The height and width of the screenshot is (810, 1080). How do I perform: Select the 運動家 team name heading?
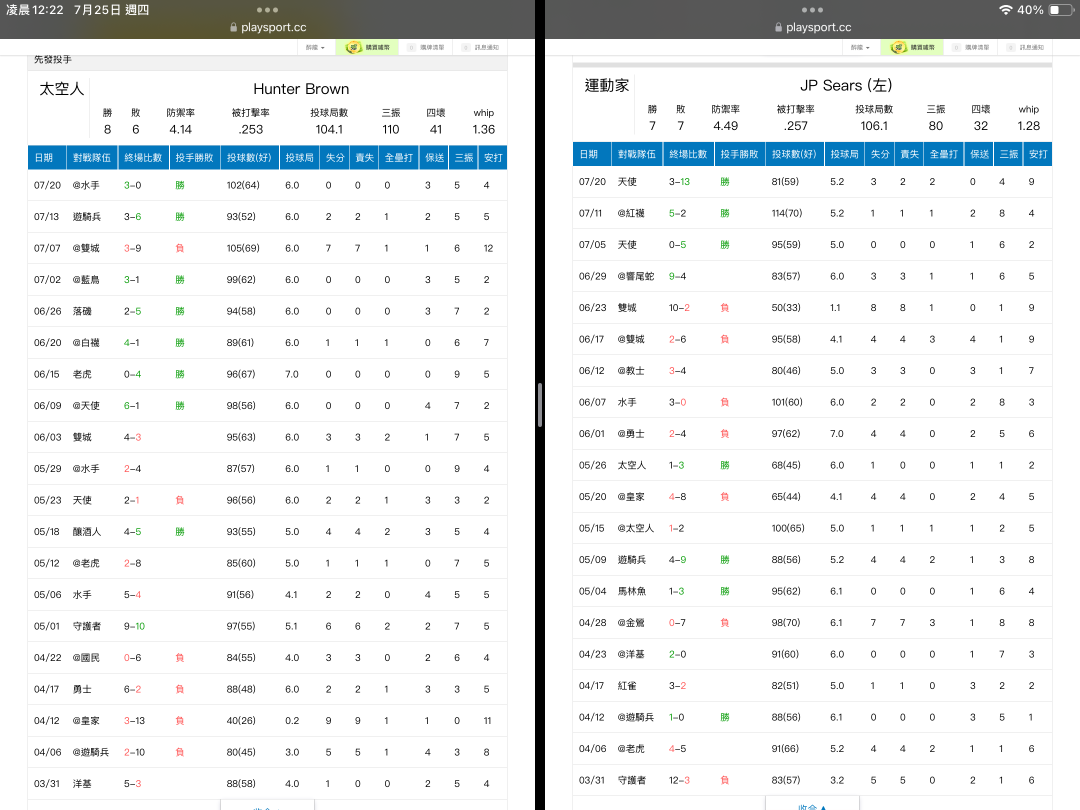607,85
